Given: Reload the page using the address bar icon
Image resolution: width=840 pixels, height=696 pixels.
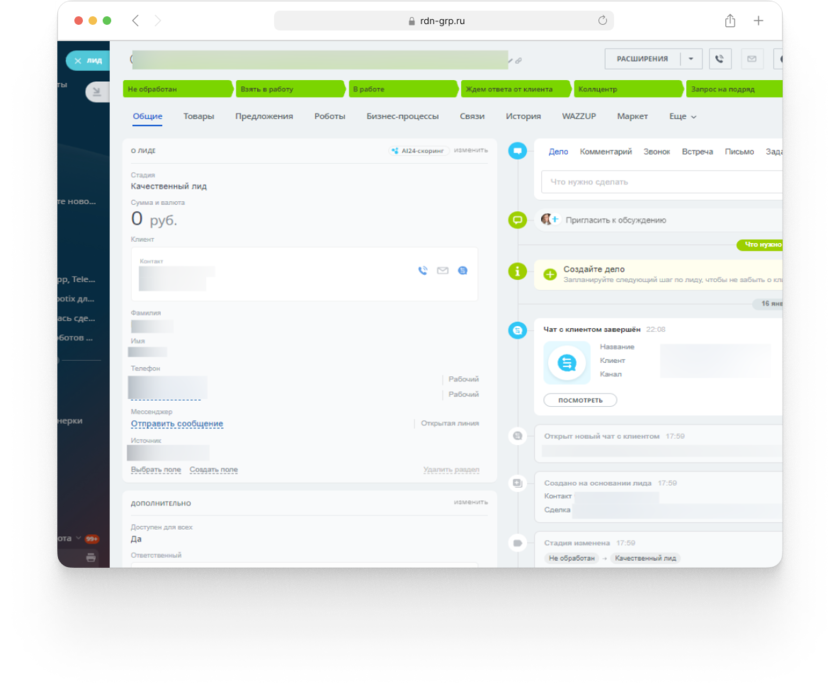Looking at the screenshot, I should [x=602, y=21].
